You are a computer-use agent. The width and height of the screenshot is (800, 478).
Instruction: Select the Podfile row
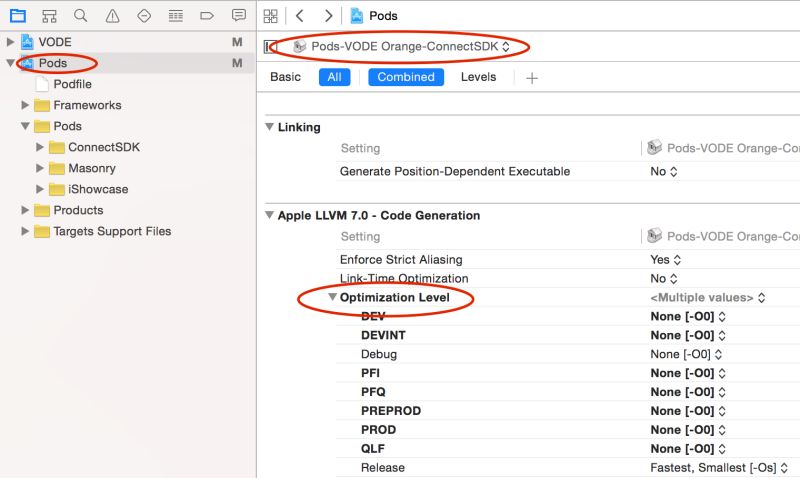128,84
